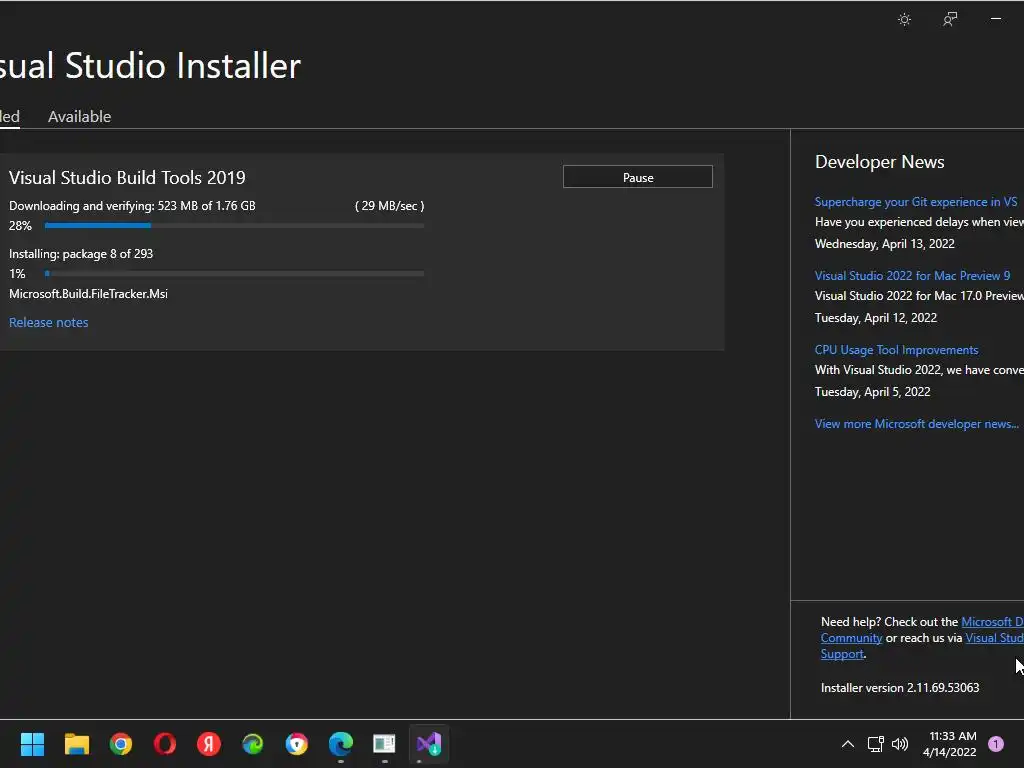Show hidden system tray icons
This screenshot has width=1024, height=768.
[848, 744]
